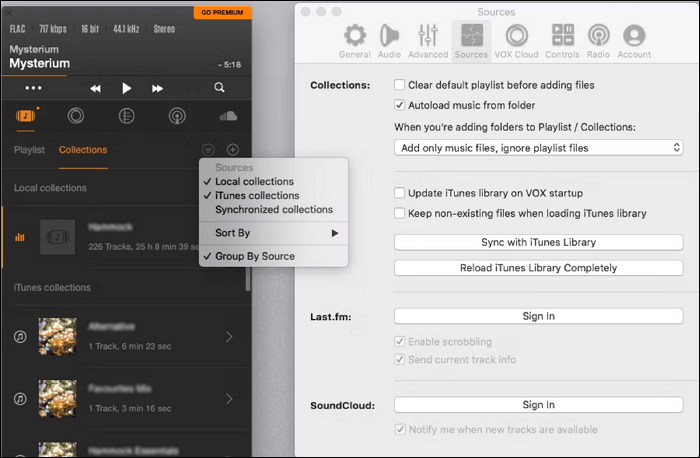Screen dimensions: 700x458
Task: Open the Account preferences pane
Action: pyautogui.click(x=632, y=40)
